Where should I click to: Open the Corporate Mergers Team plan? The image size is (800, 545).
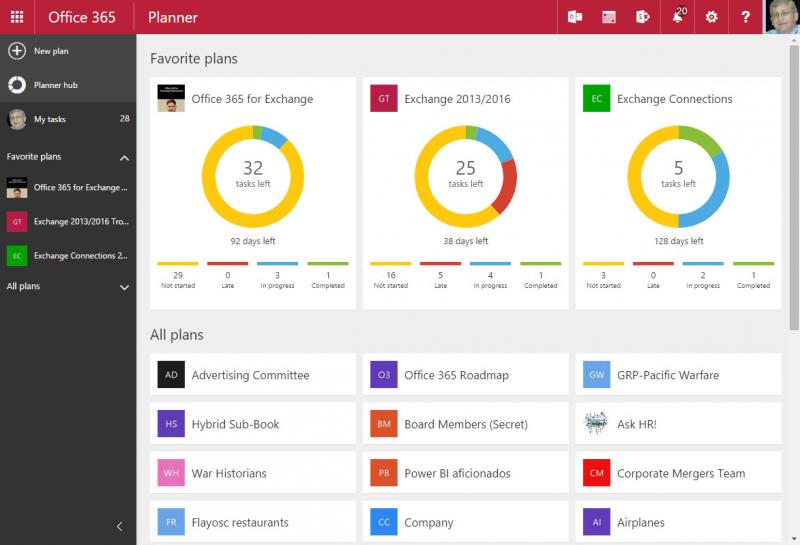pos(678,473)
